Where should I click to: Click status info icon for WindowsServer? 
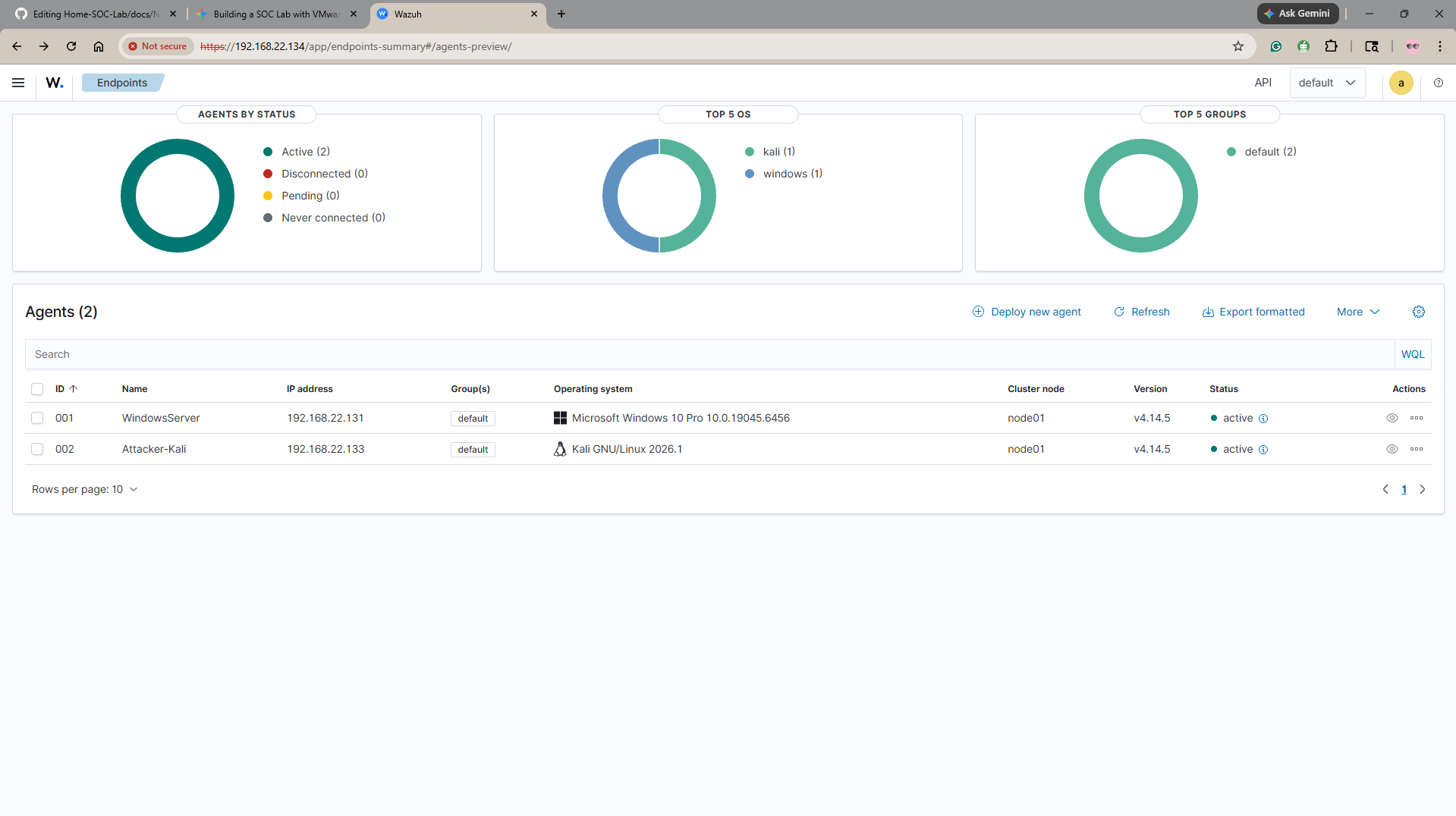tap(1263, 419)
